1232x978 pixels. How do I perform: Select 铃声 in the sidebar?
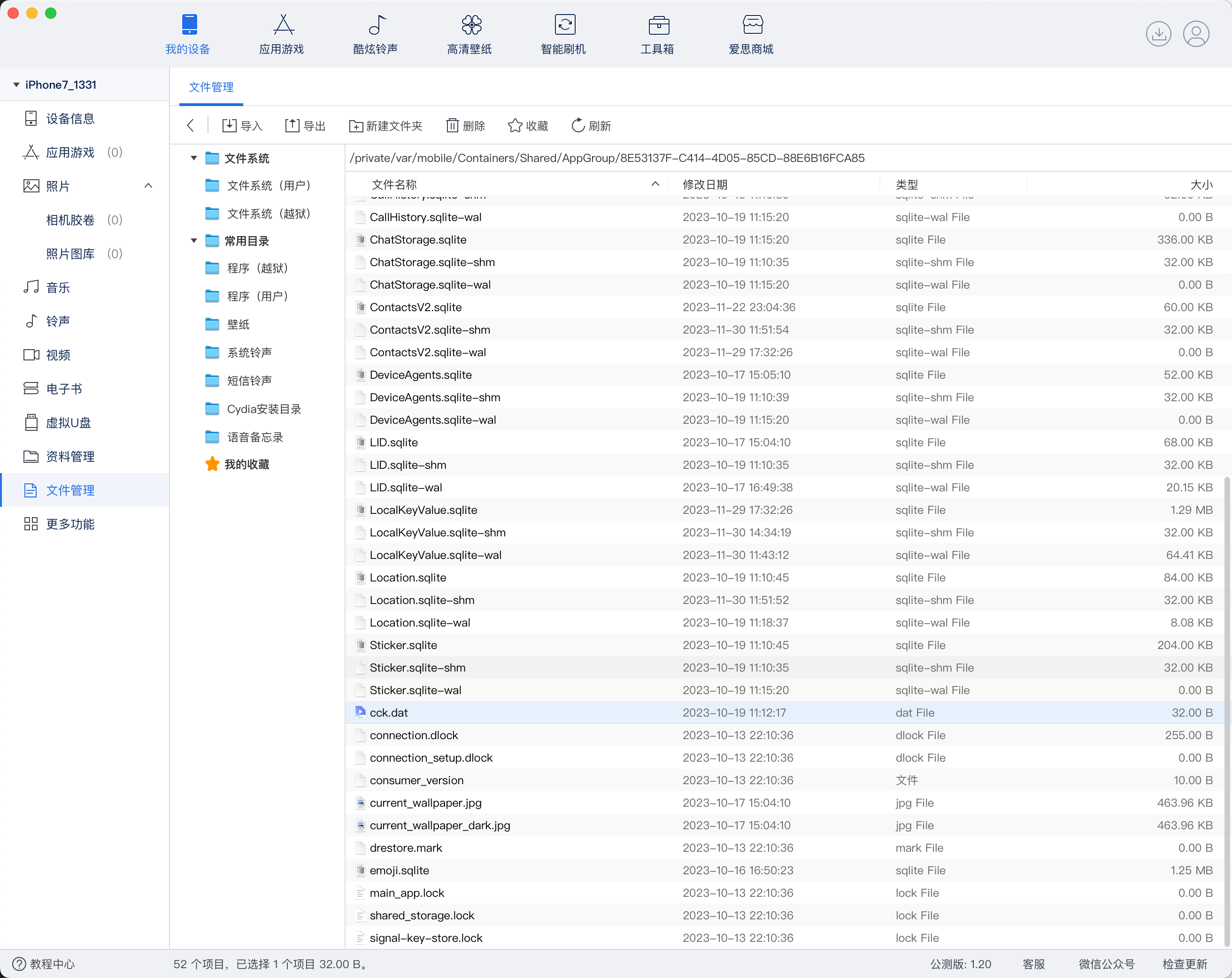pos(85,321)
